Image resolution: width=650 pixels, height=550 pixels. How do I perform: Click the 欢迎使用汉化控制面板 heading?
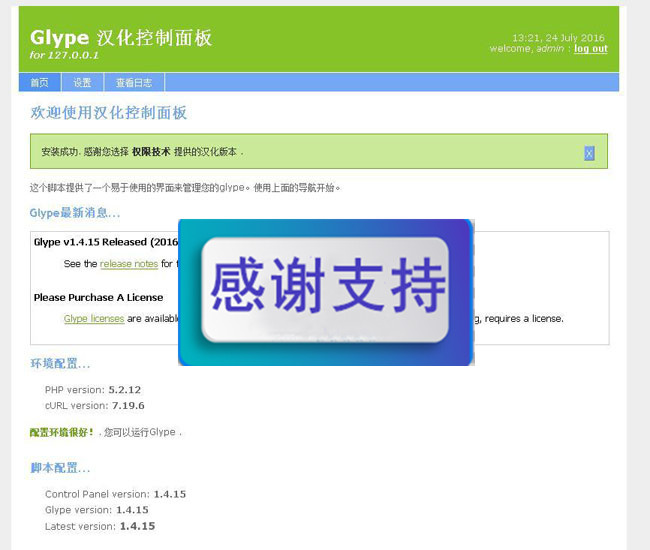click(x=109, y=113)
